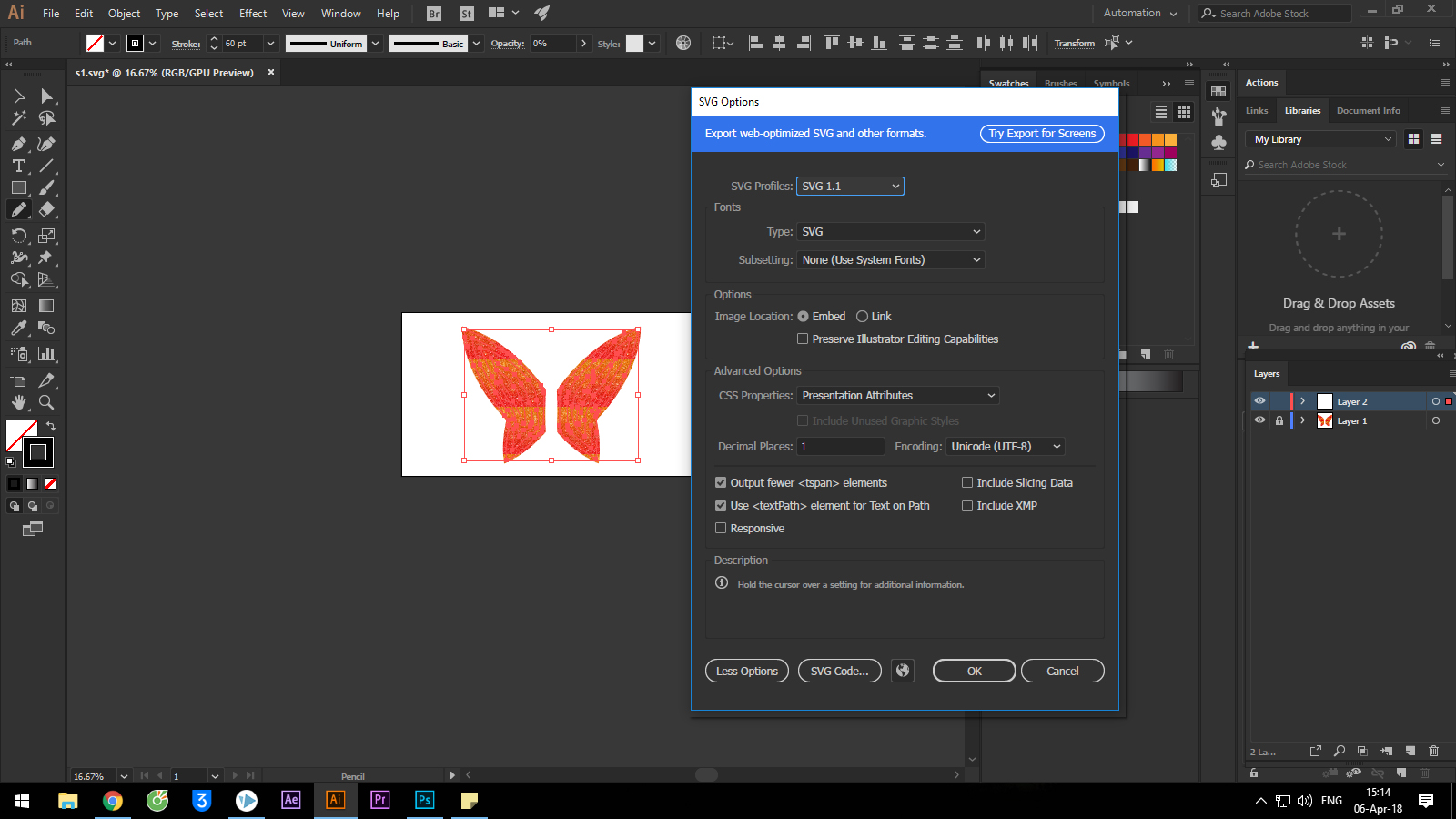This screenshot has width=1456, height=819.
Task: Open the Transform panel link
Action: pyautogui.click(x=1075, y=43)
